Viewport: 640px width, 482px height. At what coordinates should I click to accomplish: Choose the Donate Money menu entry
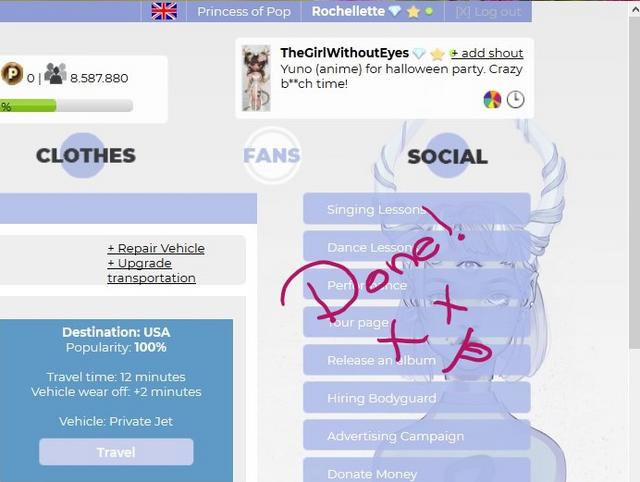417,471
